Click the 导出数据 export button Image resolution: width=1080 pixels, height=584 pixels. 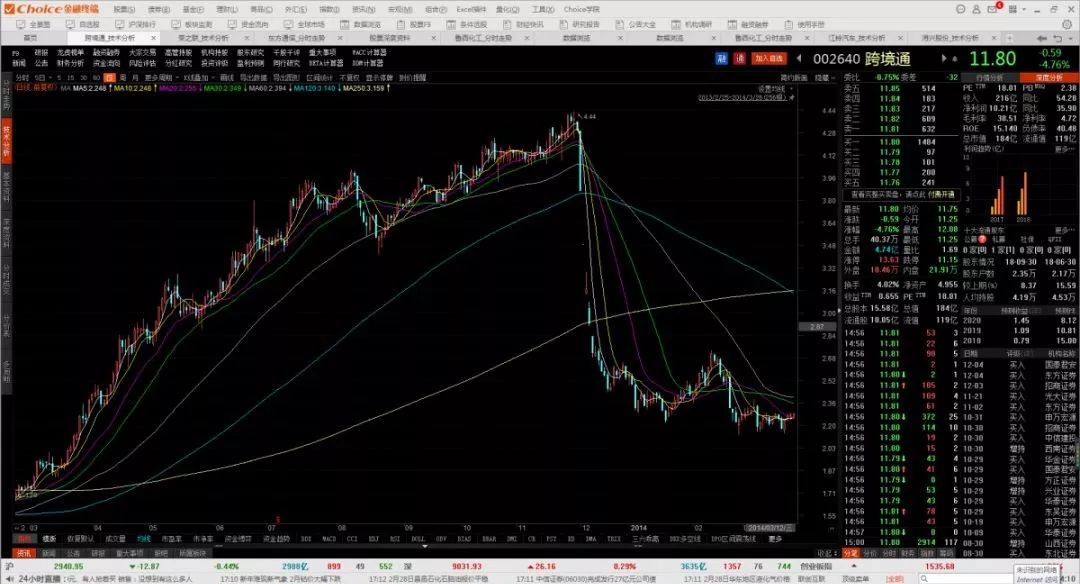(253, 78)
